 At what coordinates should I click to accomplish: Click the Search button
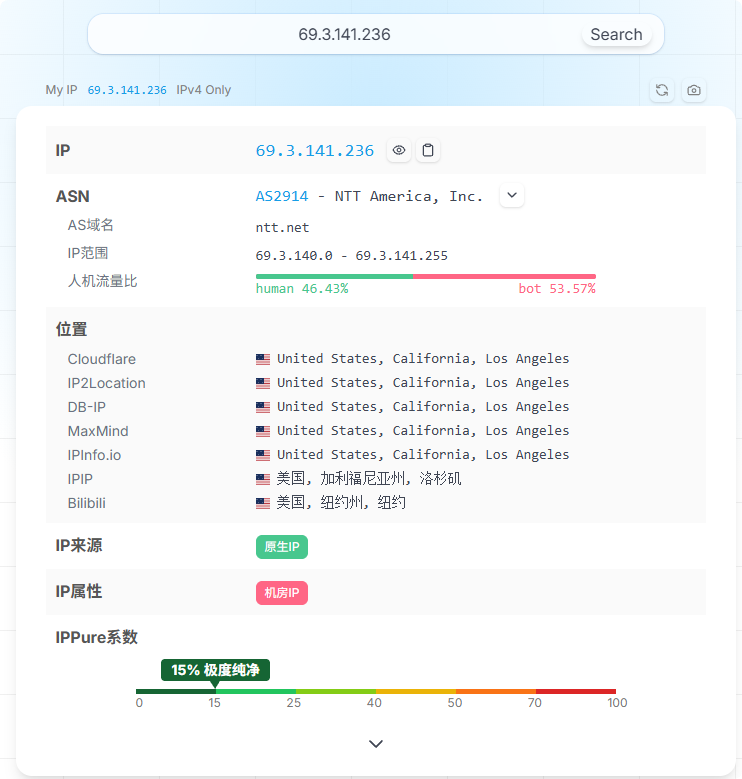click(616, 34)
